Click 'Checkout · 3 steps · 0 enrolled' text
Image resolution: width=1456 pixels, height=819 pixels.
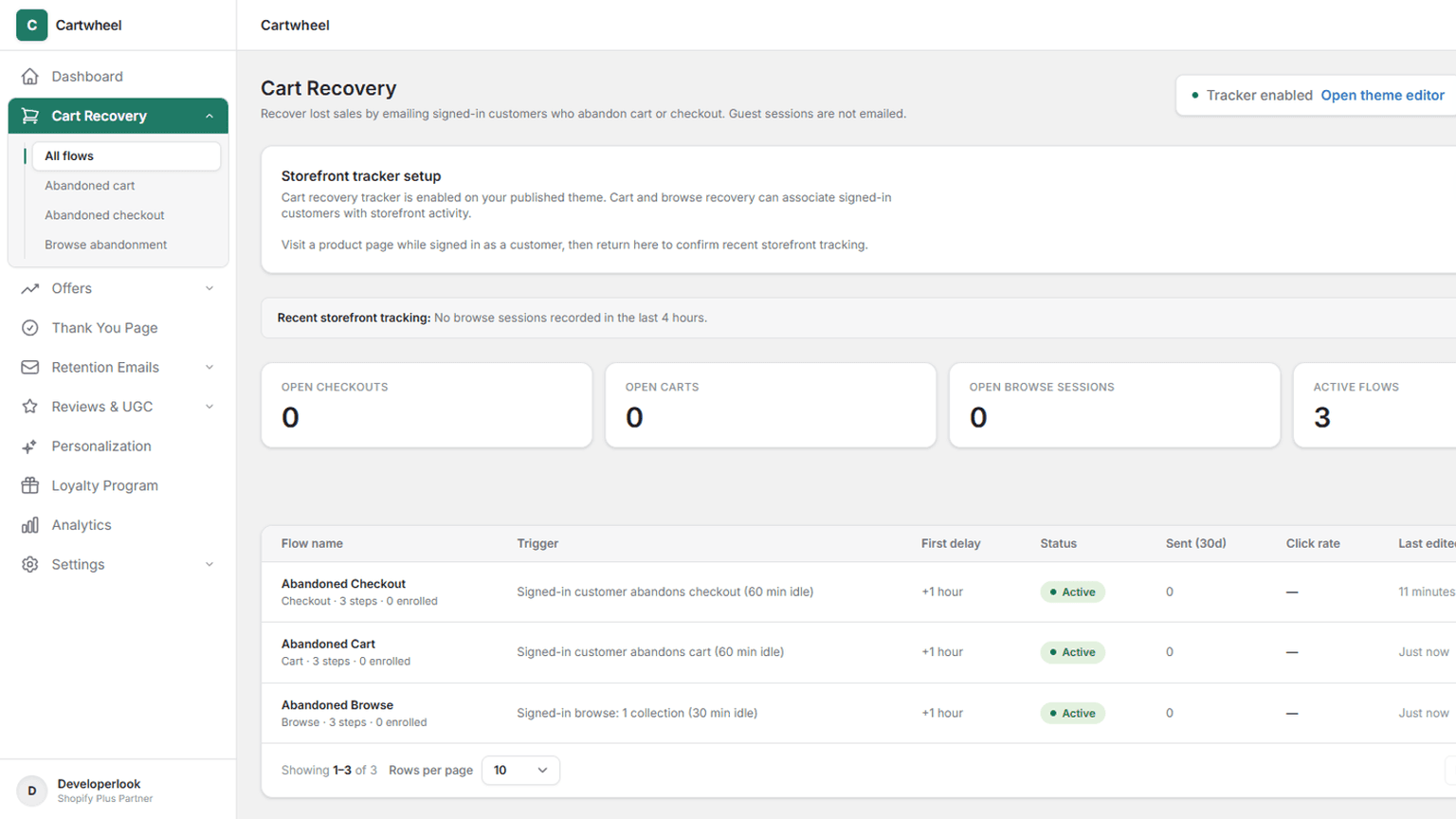pos(359,601)
